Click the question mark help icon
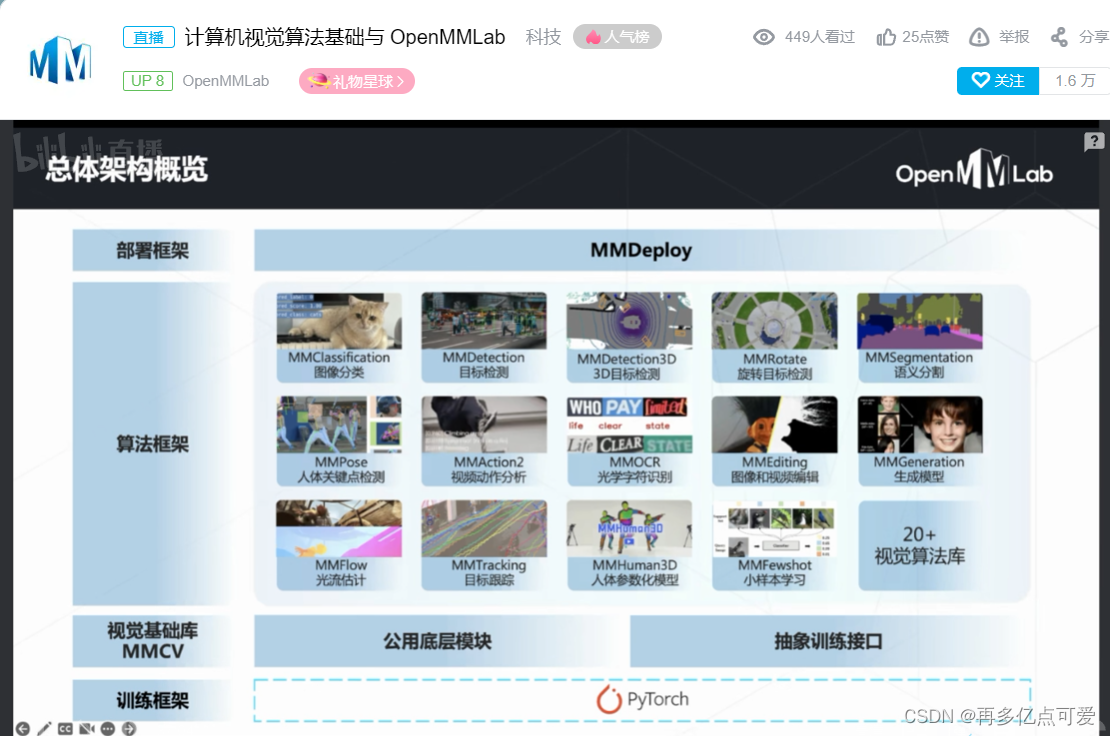Image resolution: width=1110 pixels, height=736 pixels. click(x=1094, y=142)
